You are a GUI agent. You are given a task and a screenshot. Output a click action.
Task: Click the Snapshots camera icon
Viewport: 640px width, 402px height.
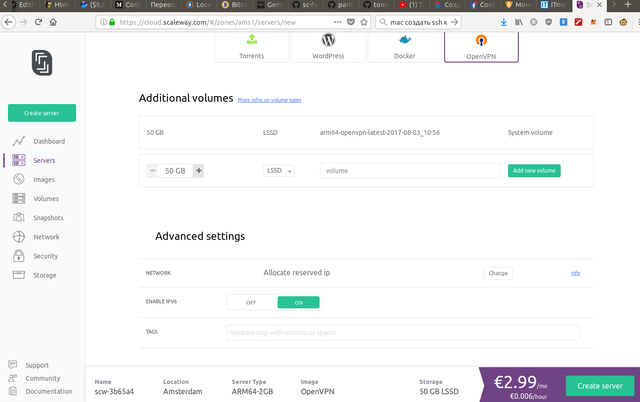[x=19, y=218]
